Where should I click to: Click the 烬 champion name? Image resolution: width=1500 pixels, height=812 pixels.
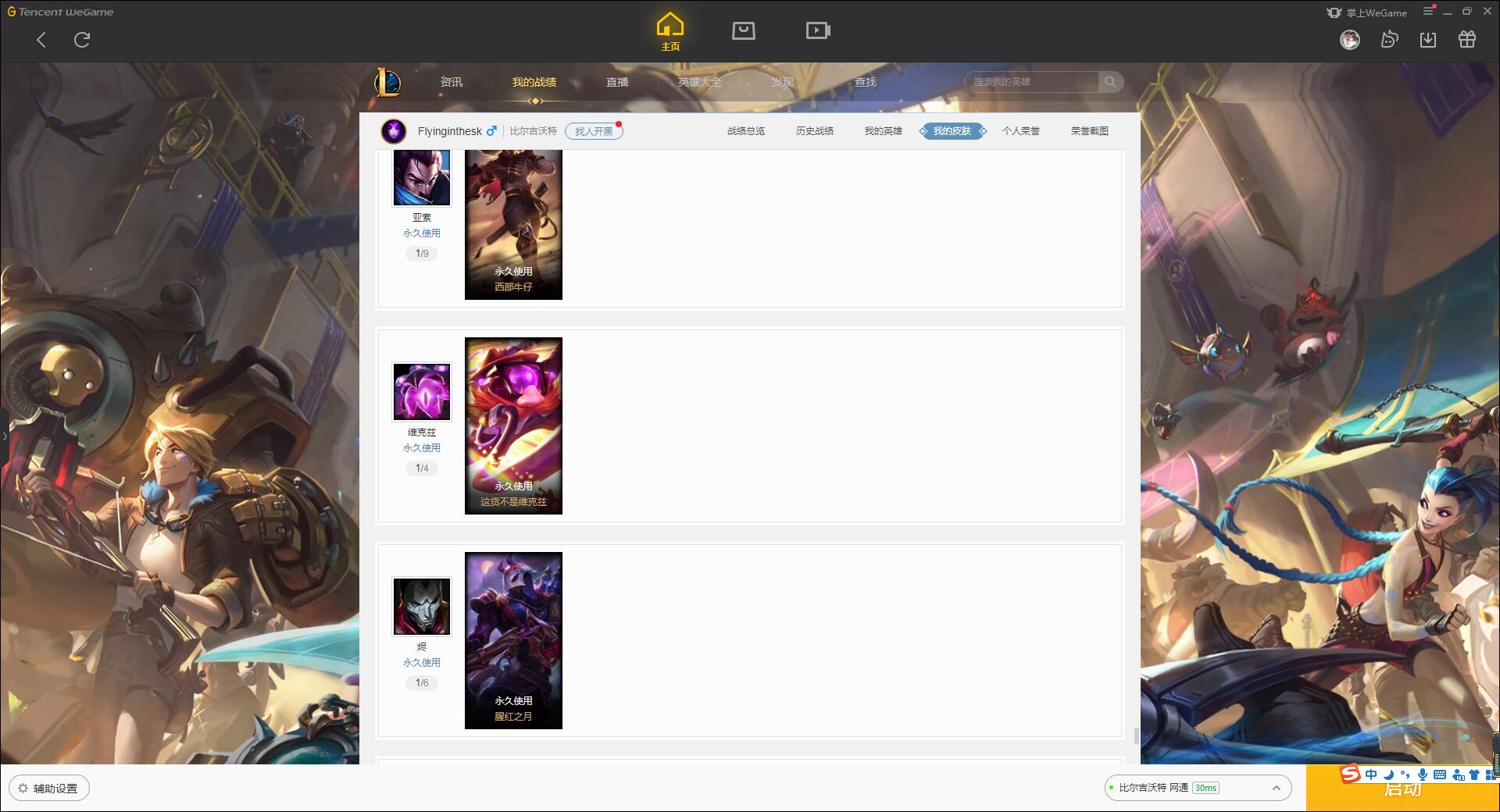(422, 647)
